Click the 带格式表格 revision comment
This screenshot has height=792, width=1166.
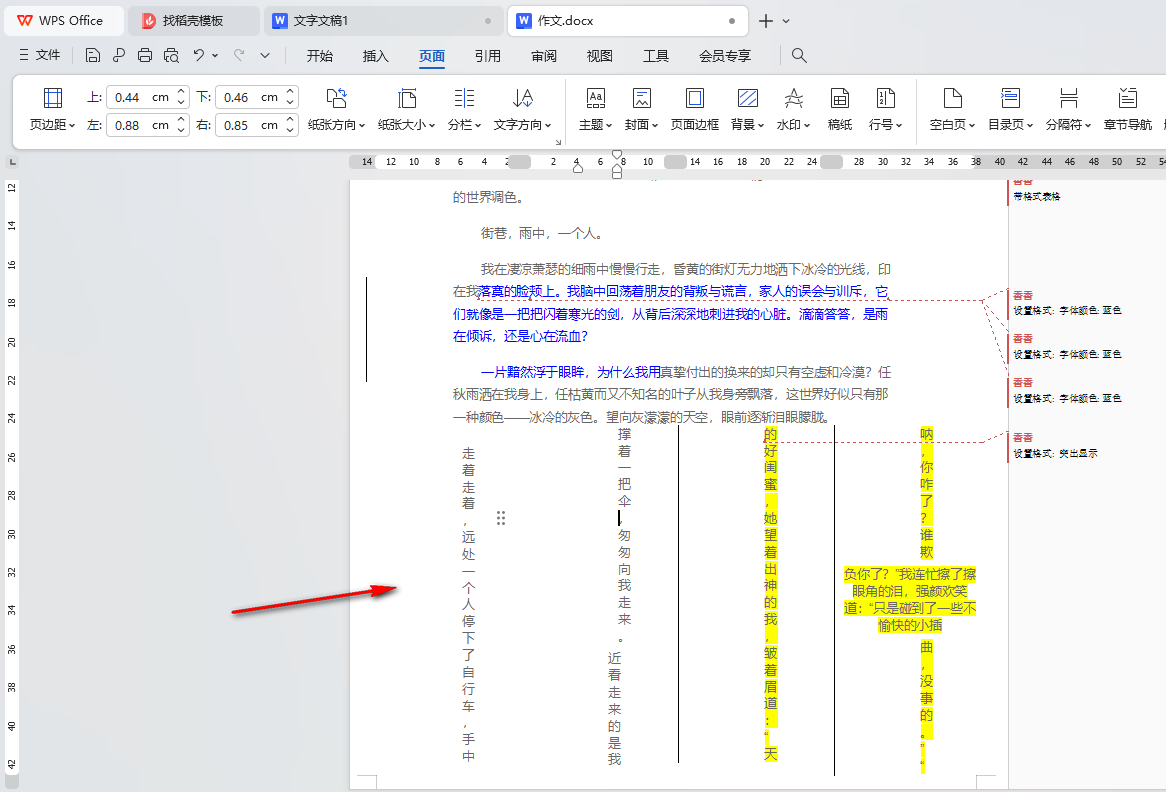pos(1037,196)
